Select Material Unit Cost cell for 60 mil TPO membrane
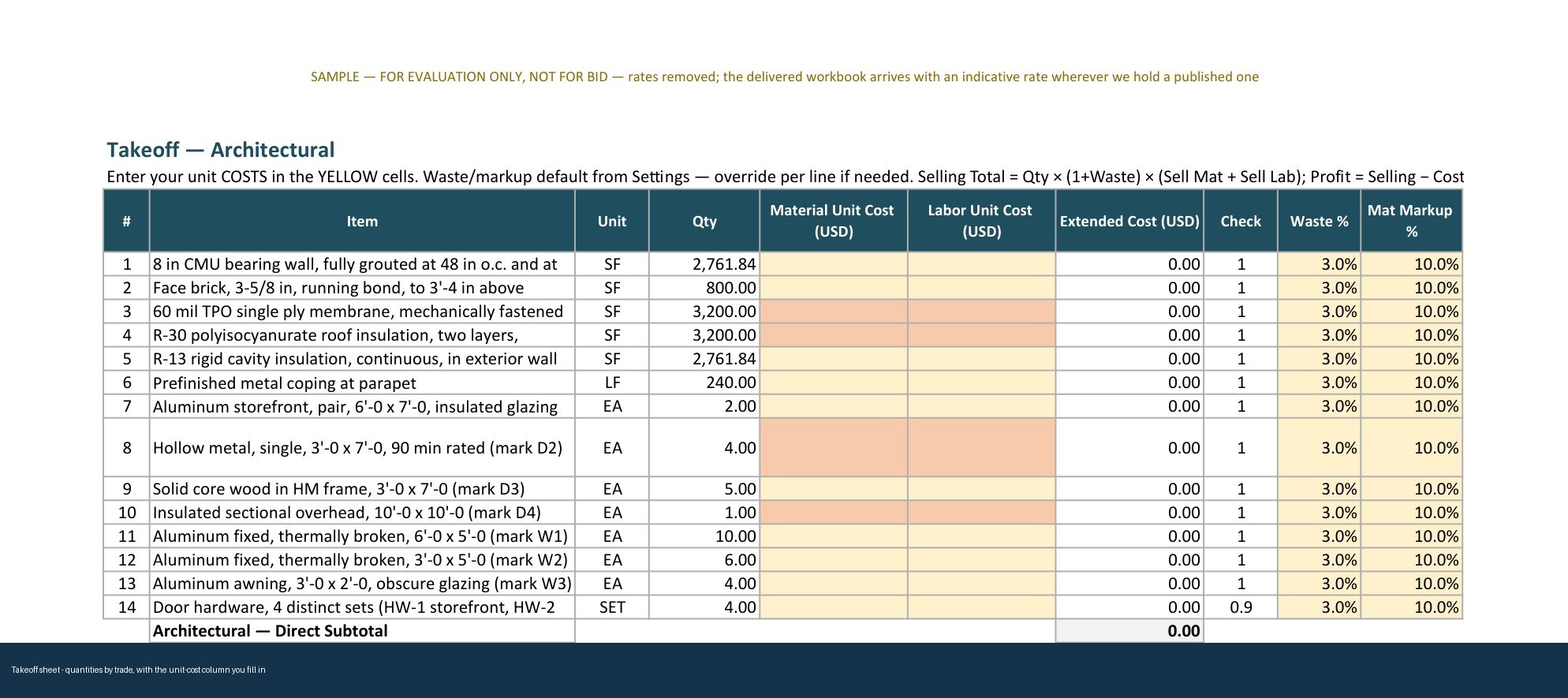Viewport: 1568px width, 698px height. (x=834, y=312)
